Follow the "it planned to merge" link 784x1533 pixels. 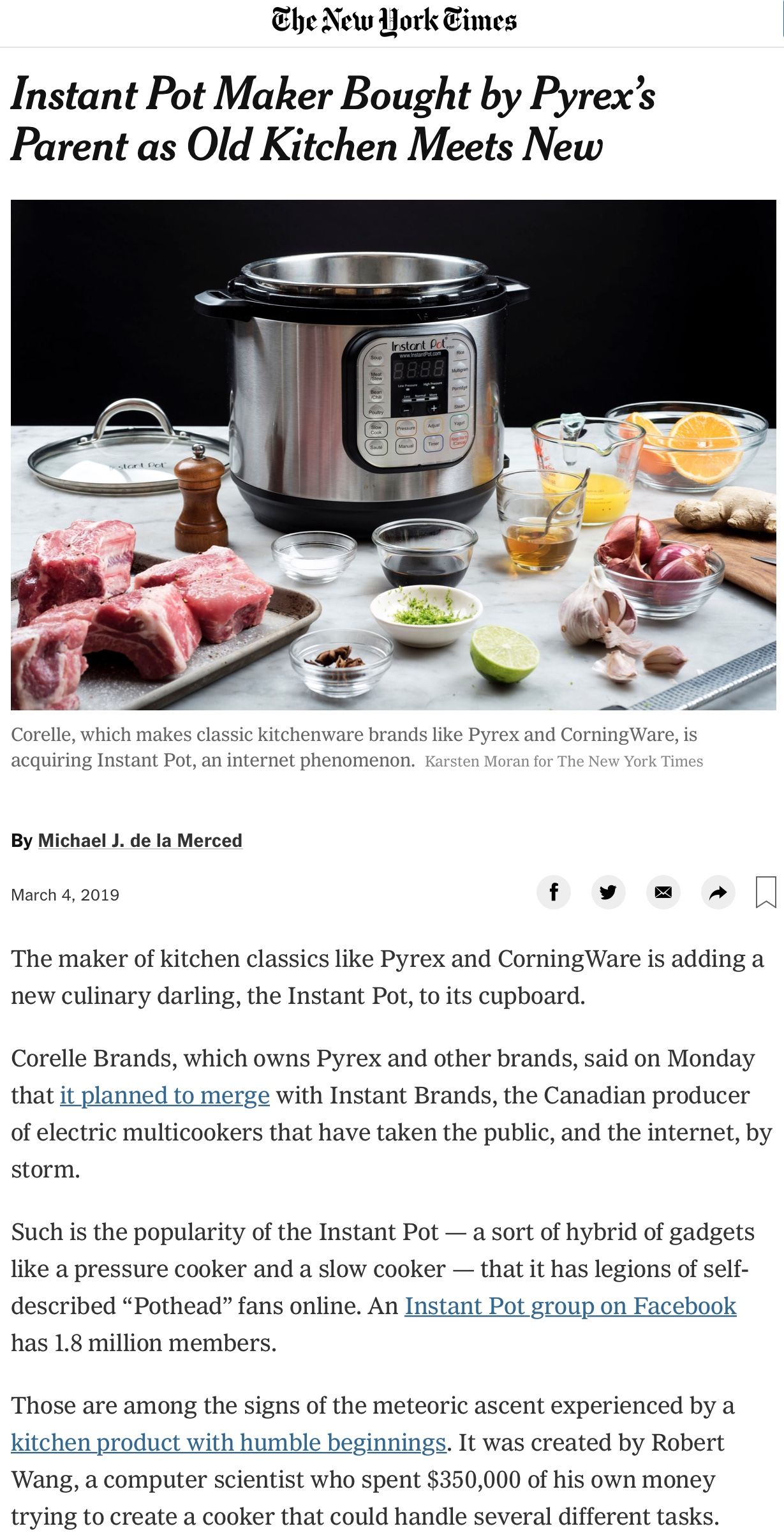pos(165,1095)
